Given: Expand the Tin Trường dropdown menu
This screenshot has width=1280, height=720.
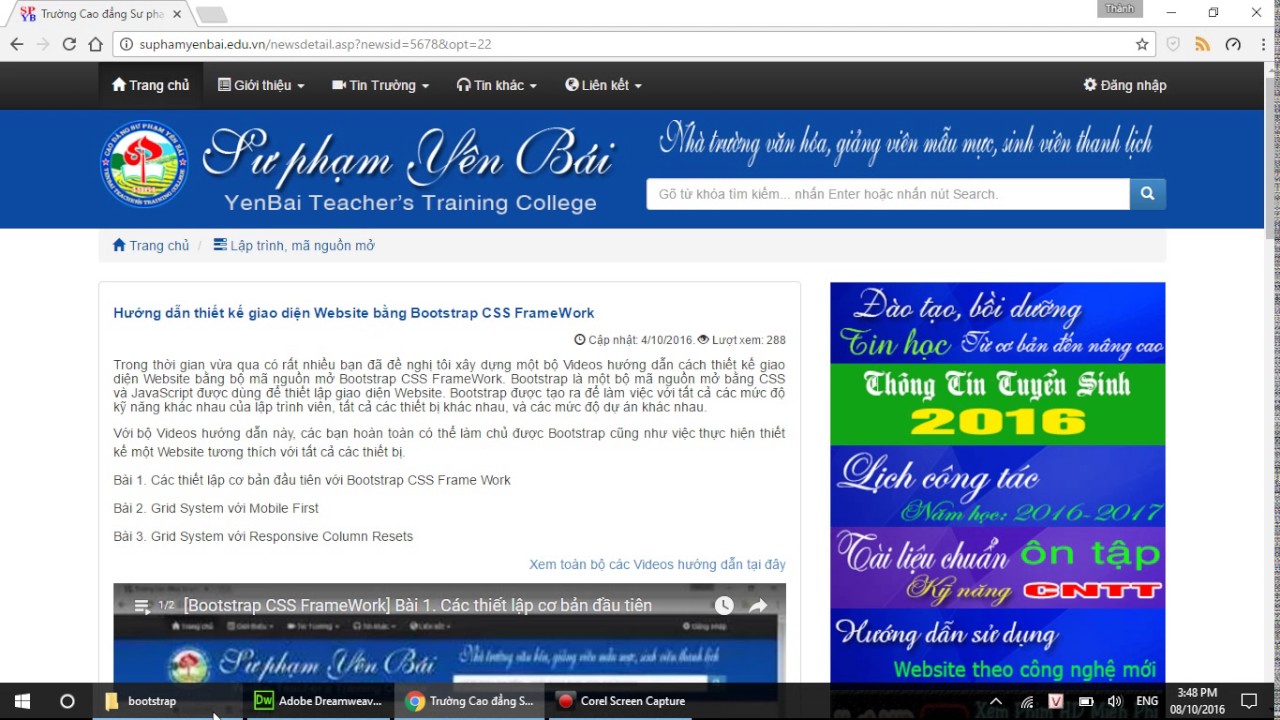Looking at the screenshot, I should (x=380, y=85).
